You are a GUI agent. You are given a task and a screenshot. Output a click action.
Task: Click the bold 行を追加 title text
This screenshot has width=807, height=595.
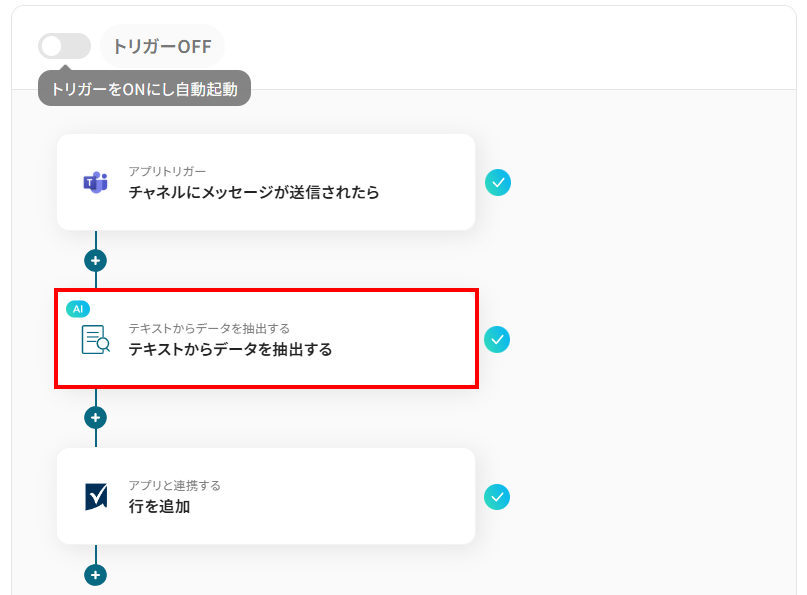pos(160,506)
